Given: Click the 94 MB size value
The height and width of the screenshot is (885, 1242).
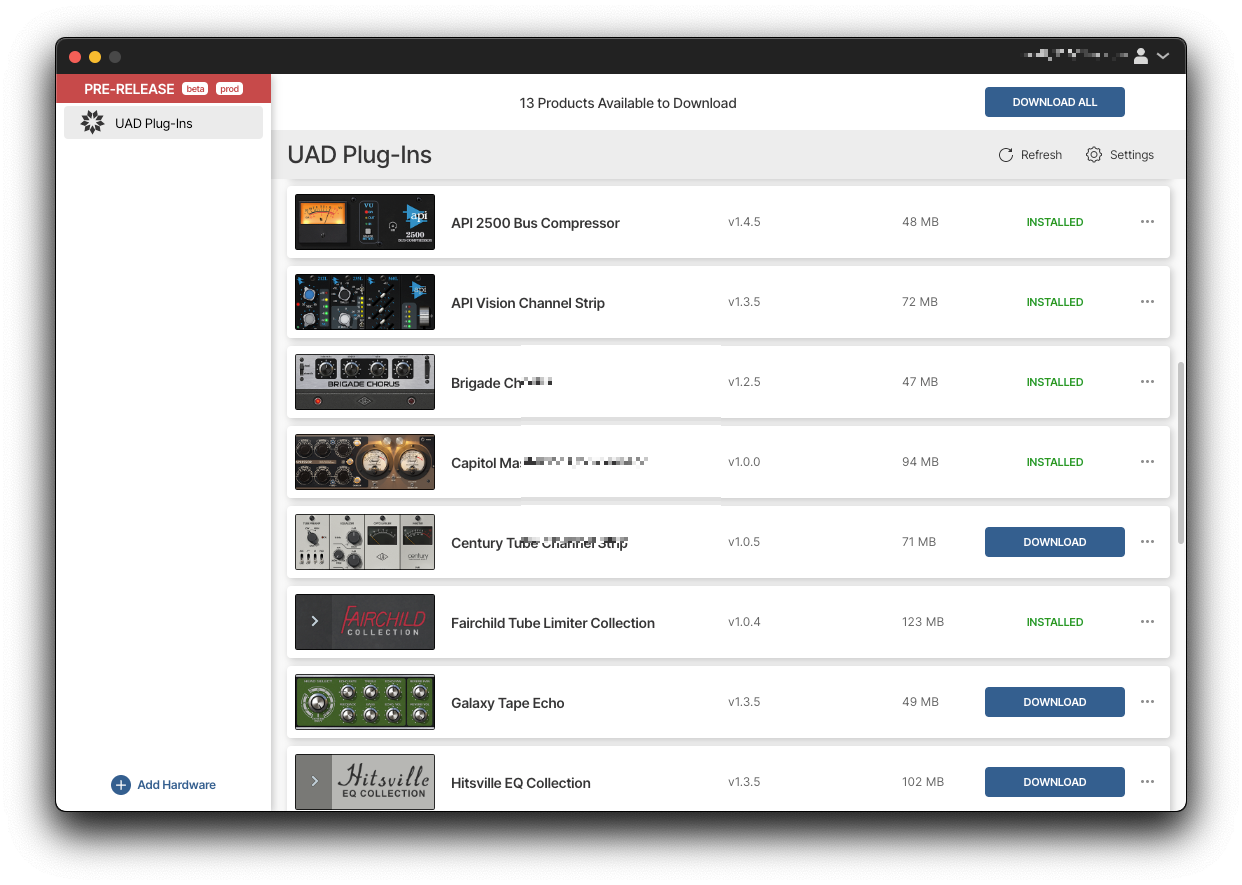Looking at the screenshot, I should click(x=920, y=462).
